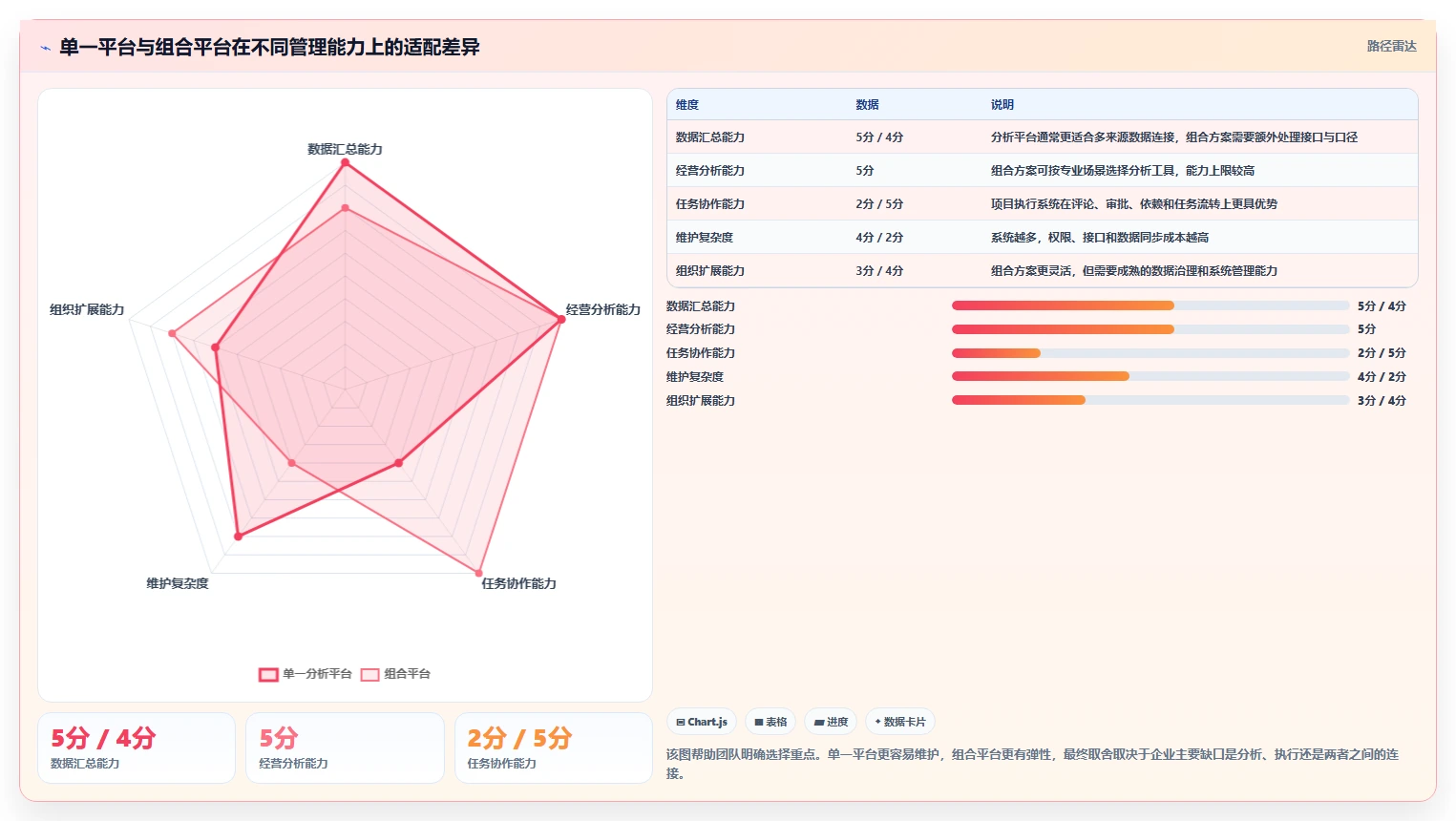Click the 组织扩展能力 progress bar

click(x=1150, y=400)
